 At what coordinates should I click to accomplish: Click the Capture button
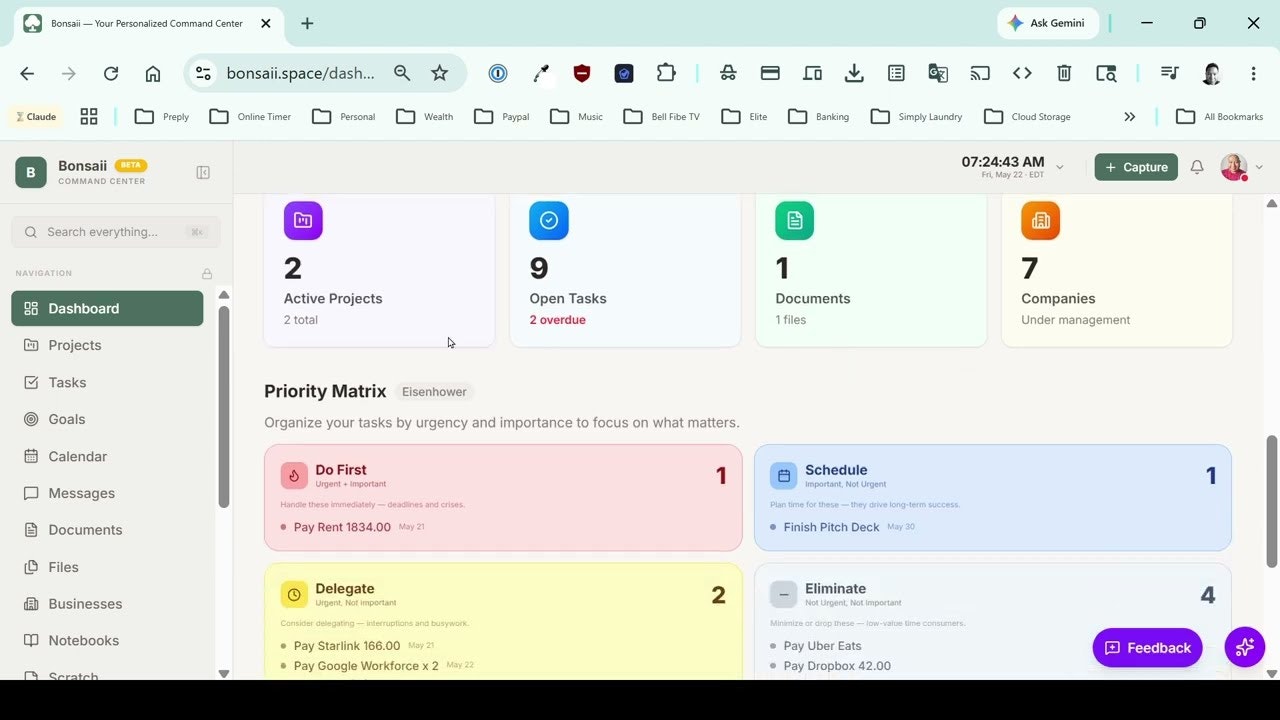pos(1136,167)
